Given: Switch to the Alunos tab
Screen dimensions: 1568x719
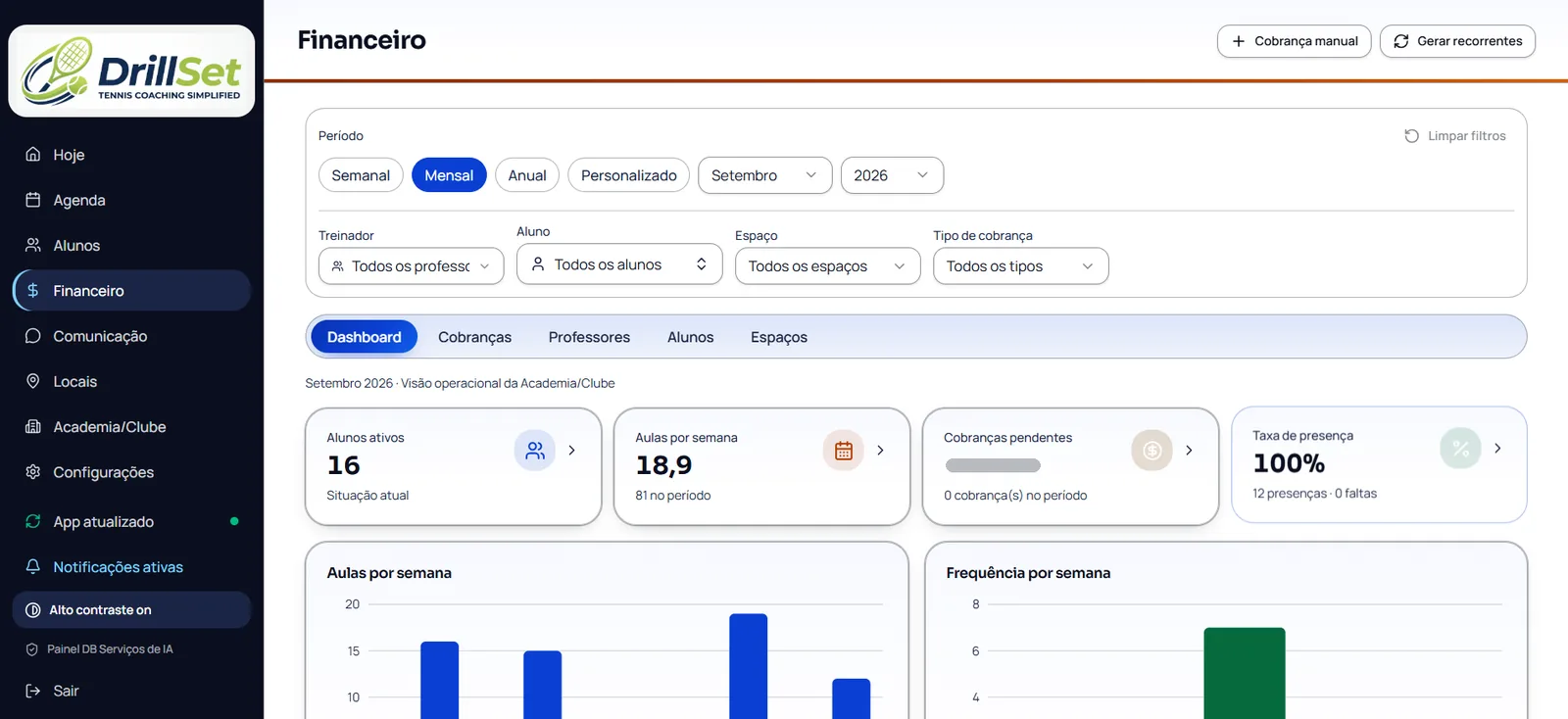Looking at the screenshot, I should [691, 337].
